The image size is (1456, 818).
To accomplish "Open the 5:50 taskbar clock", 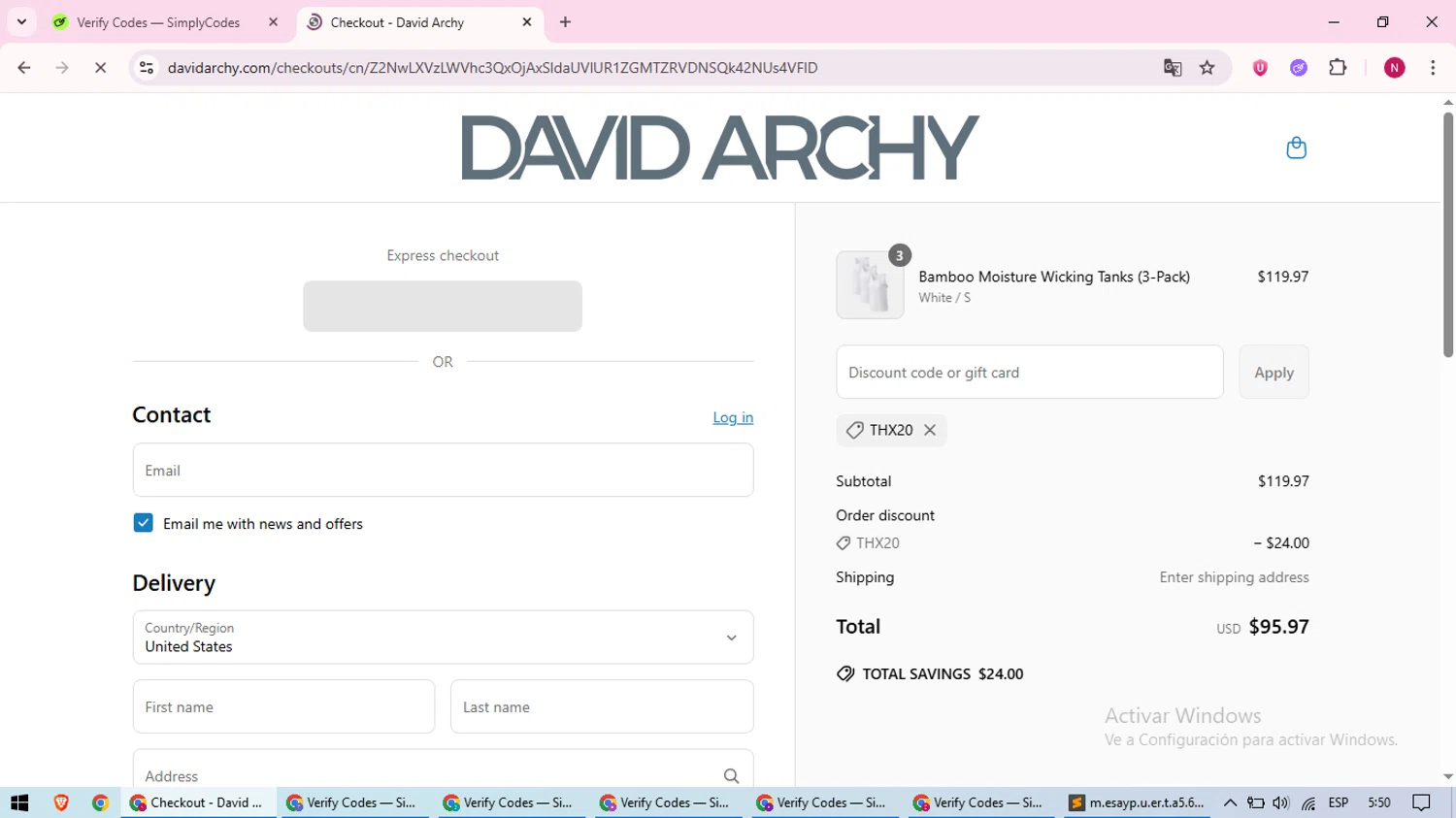I will tap(1379, 802).
